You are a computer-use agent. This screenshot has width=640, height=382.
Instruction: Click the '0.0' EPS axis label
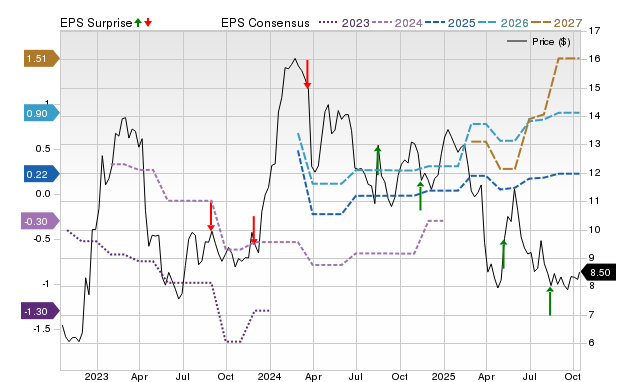pyautogui.click(x=43, y=194)
